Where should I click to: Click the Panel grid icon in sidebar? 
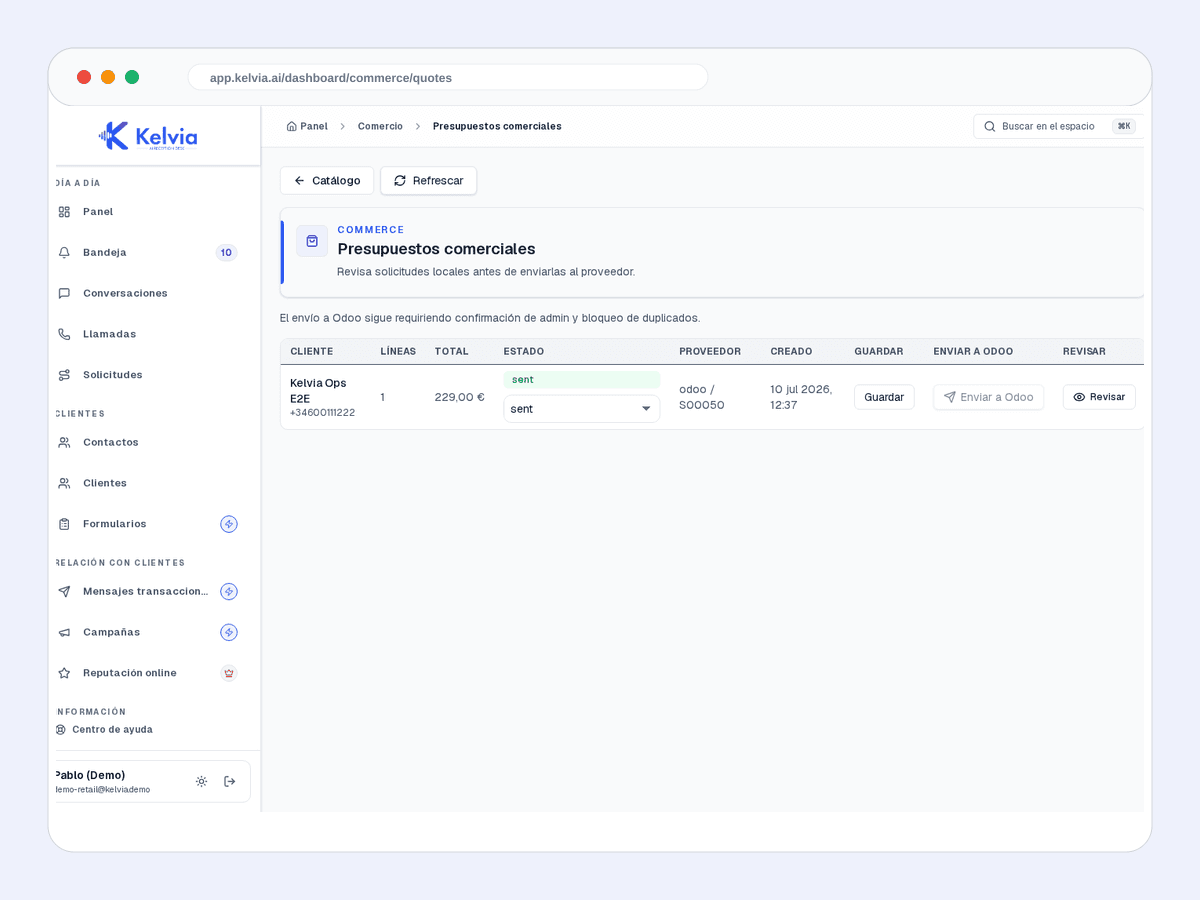[x=64, y=212]
